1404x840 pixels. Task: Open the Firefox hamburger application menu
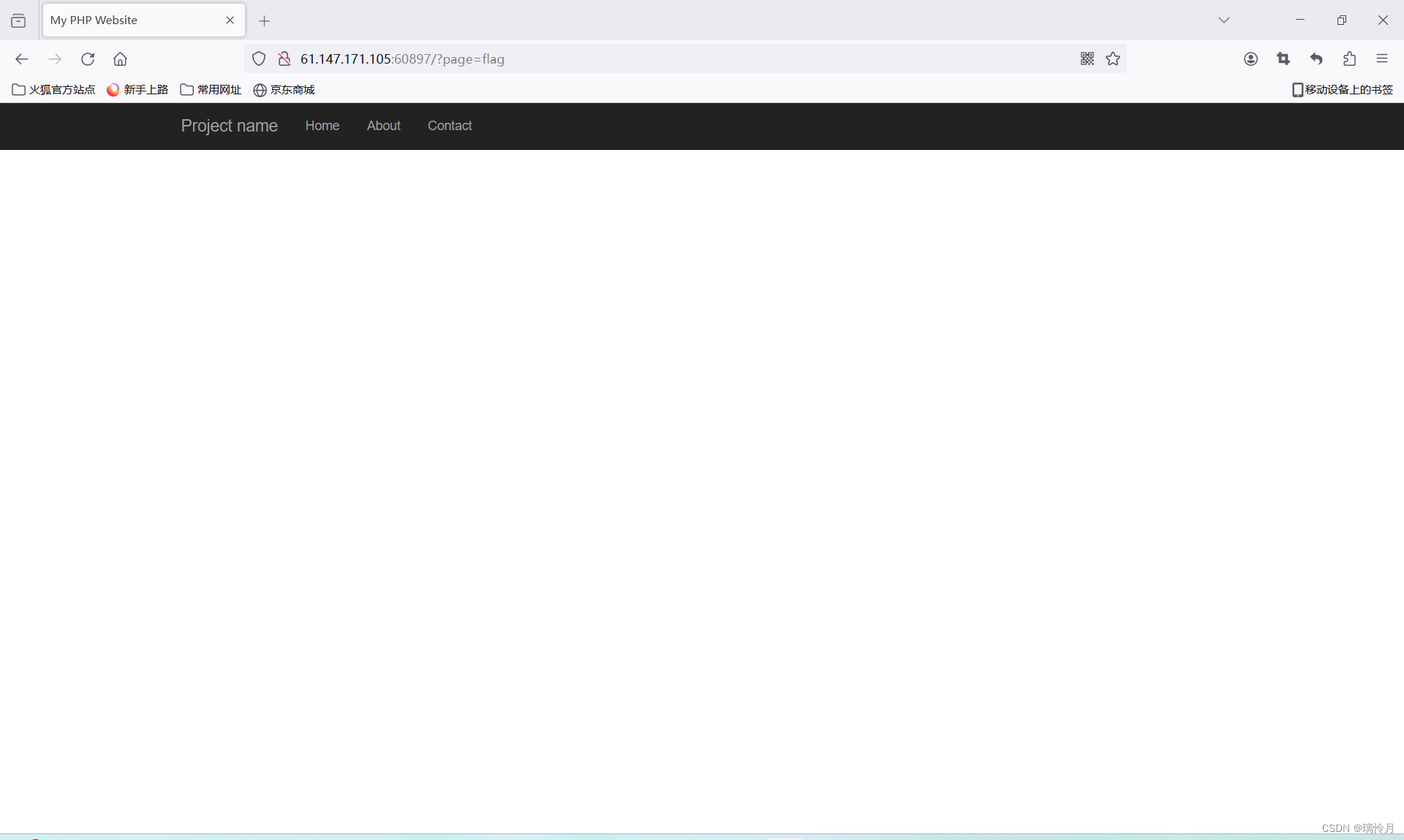click(1382, 59)
